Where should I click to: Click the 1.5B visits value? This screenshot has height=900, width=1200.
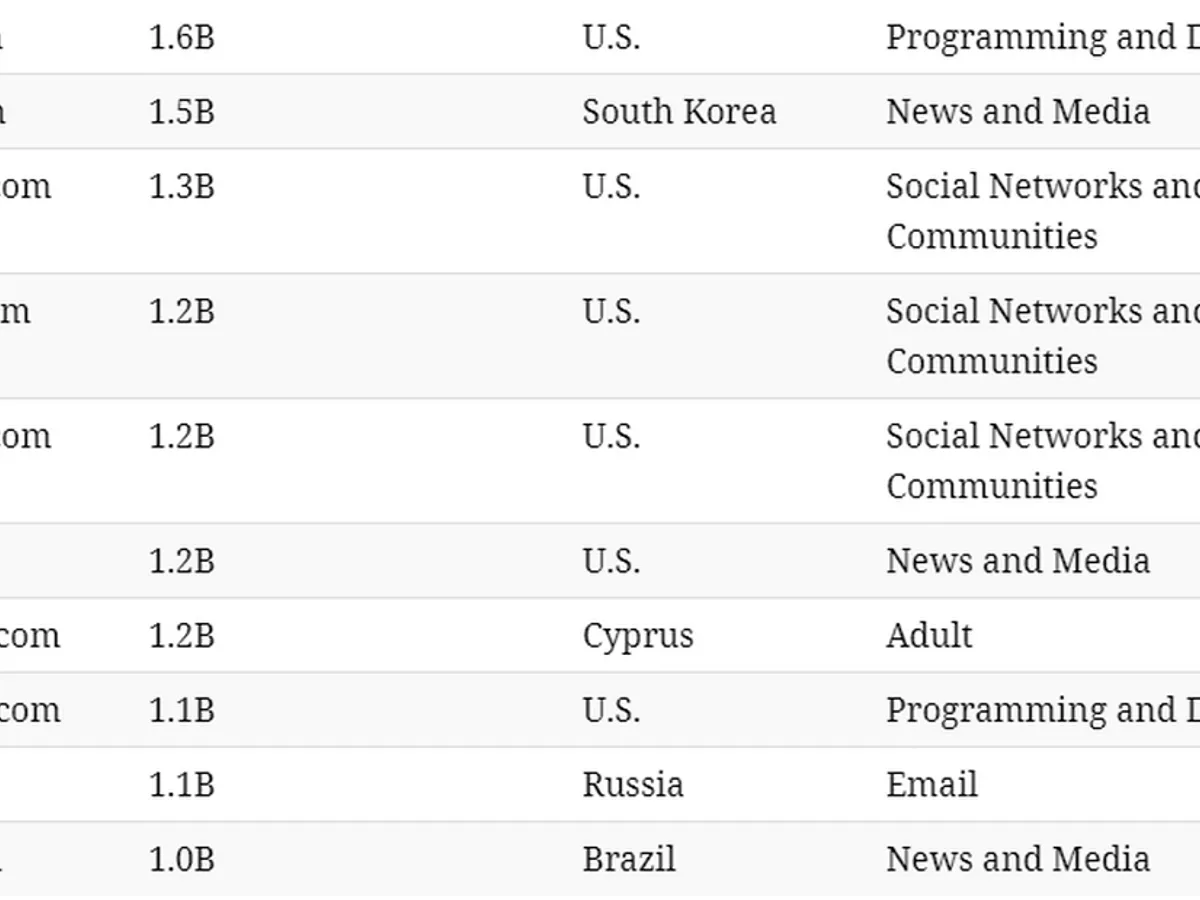181,111
